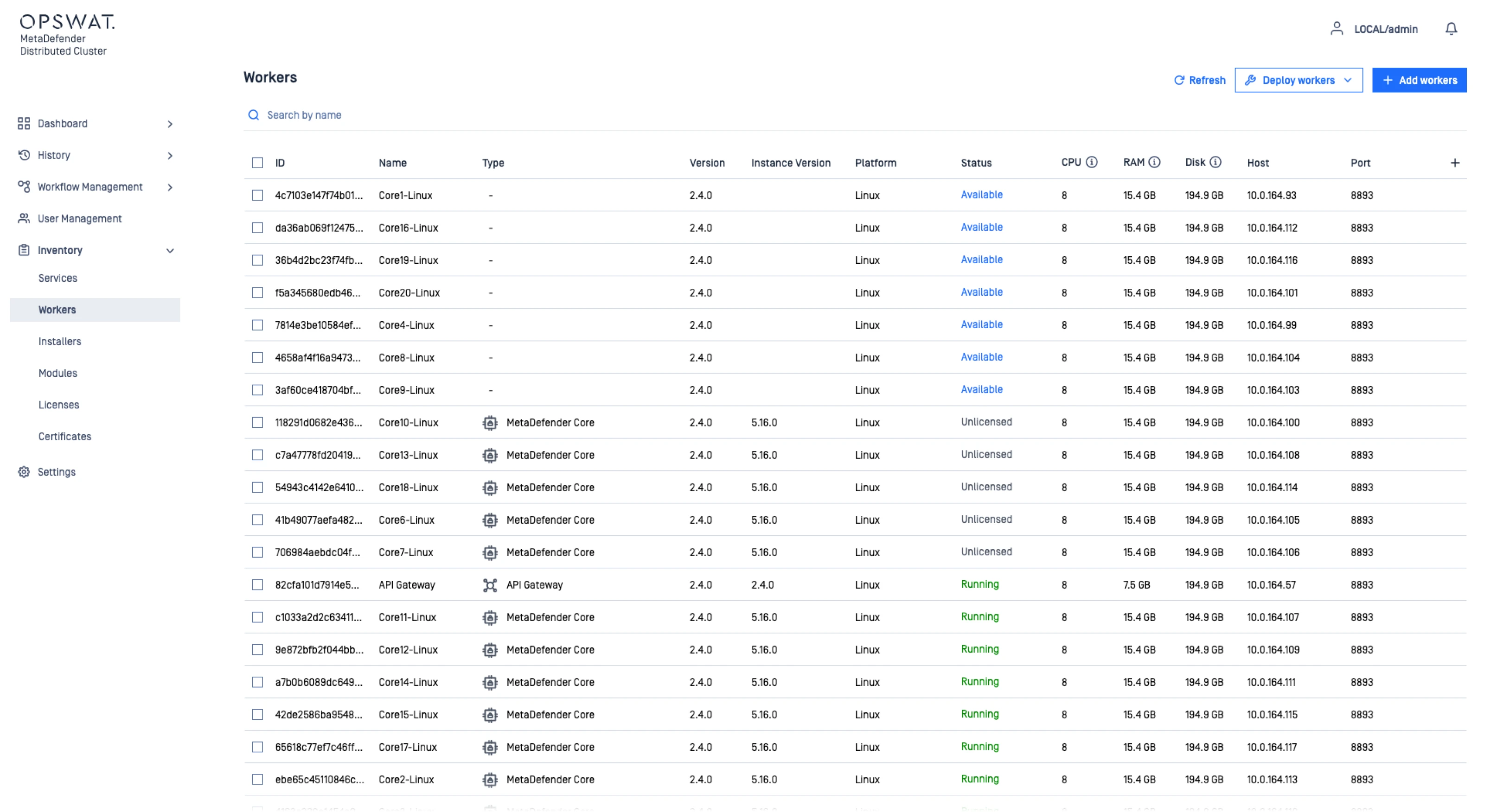The width and height of the screenshot is (1497, 812).
Task: Click the OPSWAT MetaDefender logo
Action: (x=67, y=35)
